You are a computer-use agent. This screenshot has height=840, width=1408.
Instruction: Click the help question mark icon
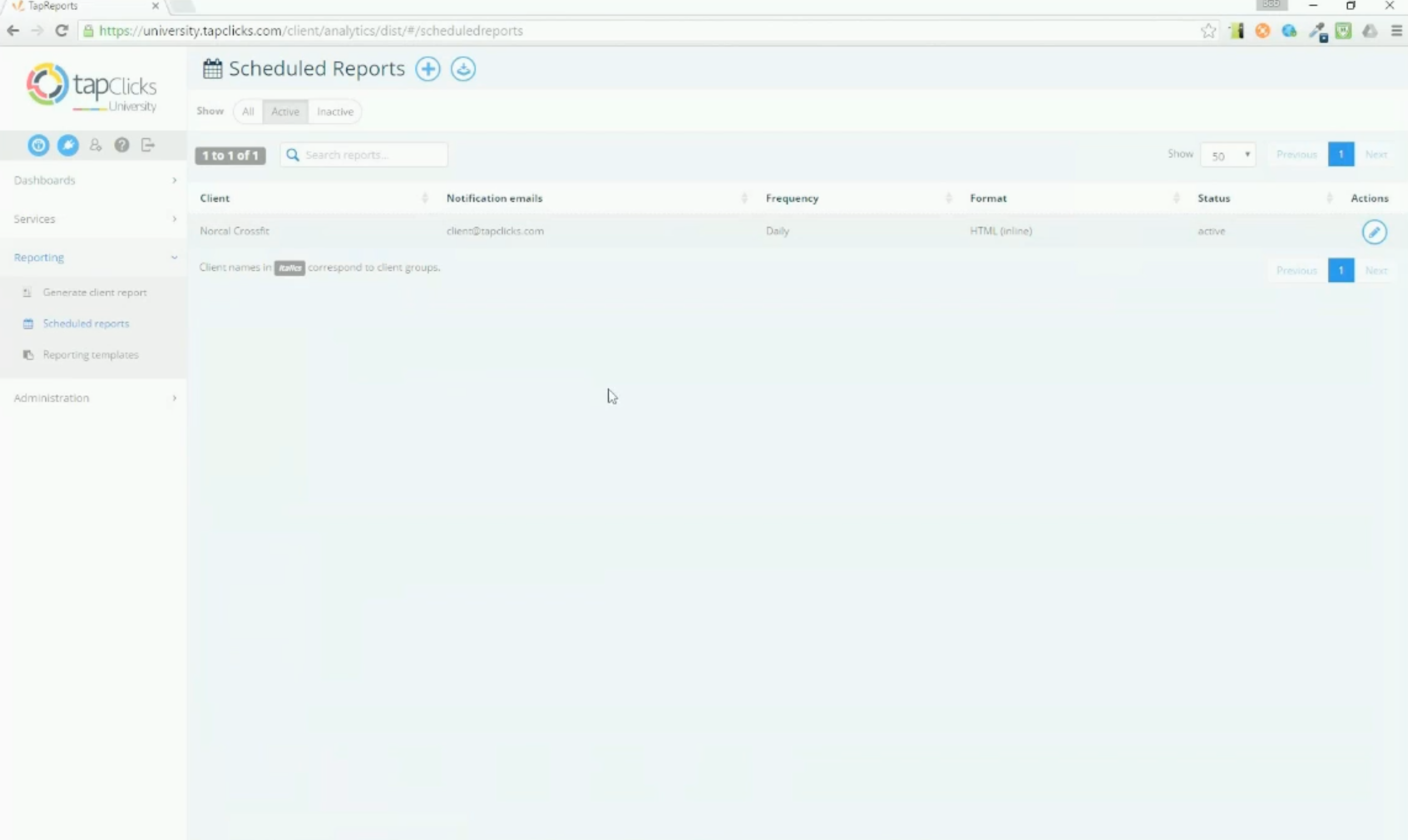tap(122, 145)
